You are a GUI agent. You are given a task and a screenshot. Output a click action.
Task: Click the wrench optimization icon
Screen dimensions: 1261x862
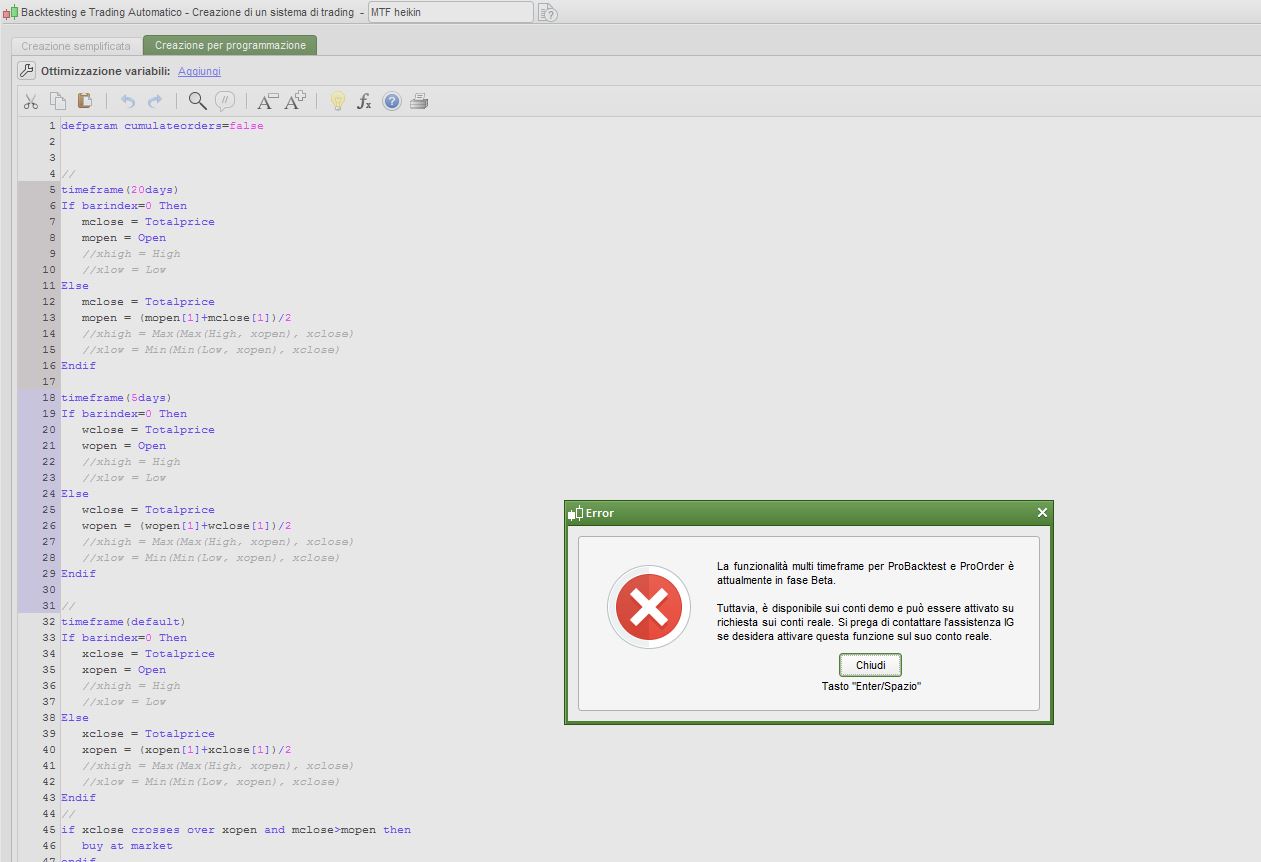(x=27, y=71)
